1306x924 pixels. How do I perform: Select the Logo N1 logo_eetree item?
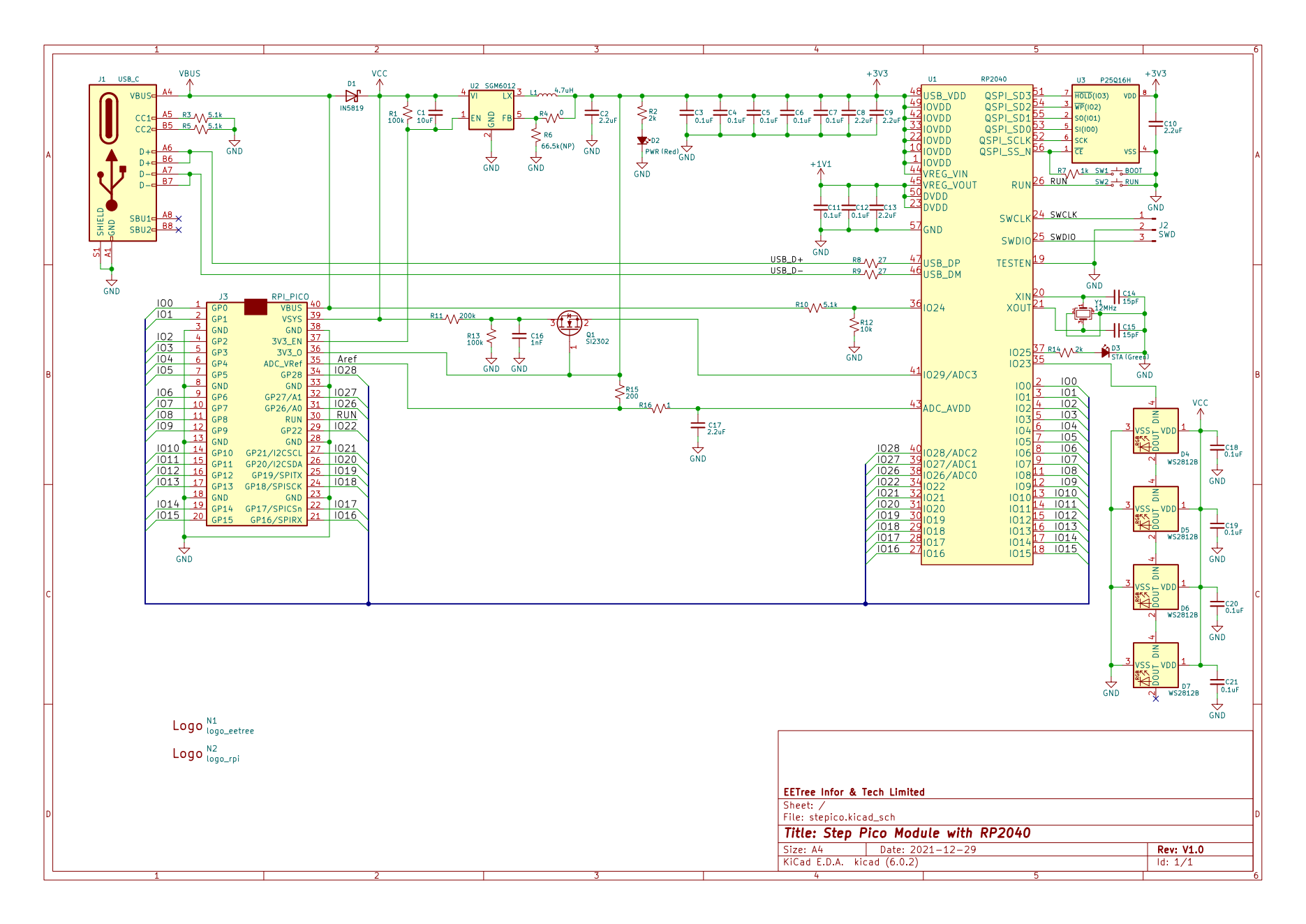click(214, 726)
